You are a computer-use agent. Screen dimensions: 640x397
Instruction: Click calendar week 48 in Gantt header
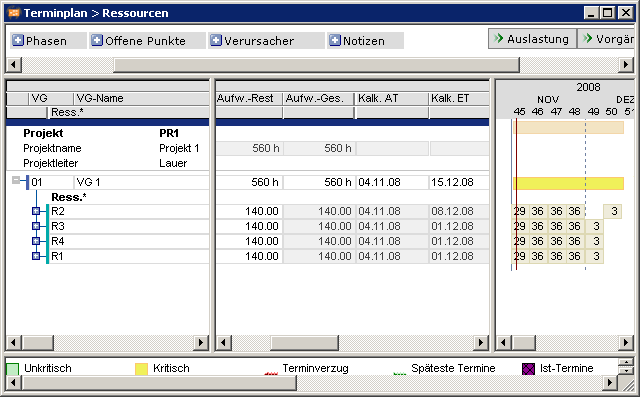point(574,112)
